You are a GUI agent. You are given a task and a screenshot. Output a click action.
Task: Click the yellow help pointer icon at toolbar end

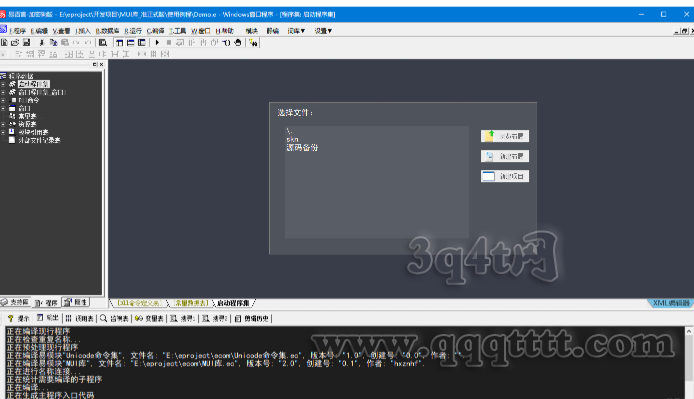[253, 43]
